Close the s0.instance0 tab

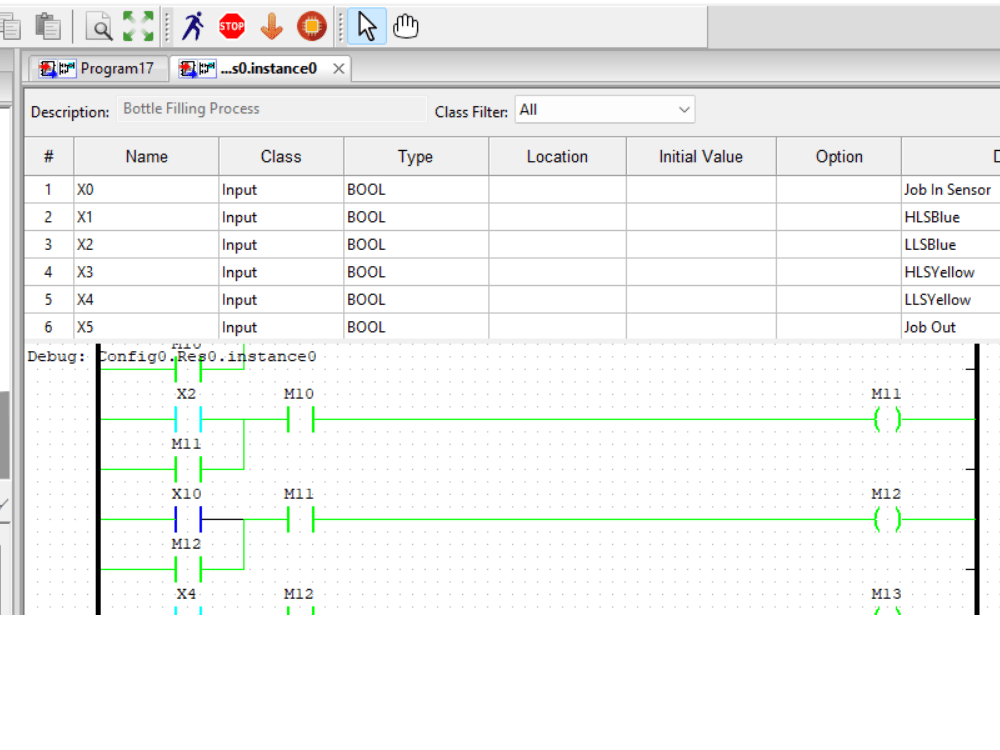click(x=338, y=69)
